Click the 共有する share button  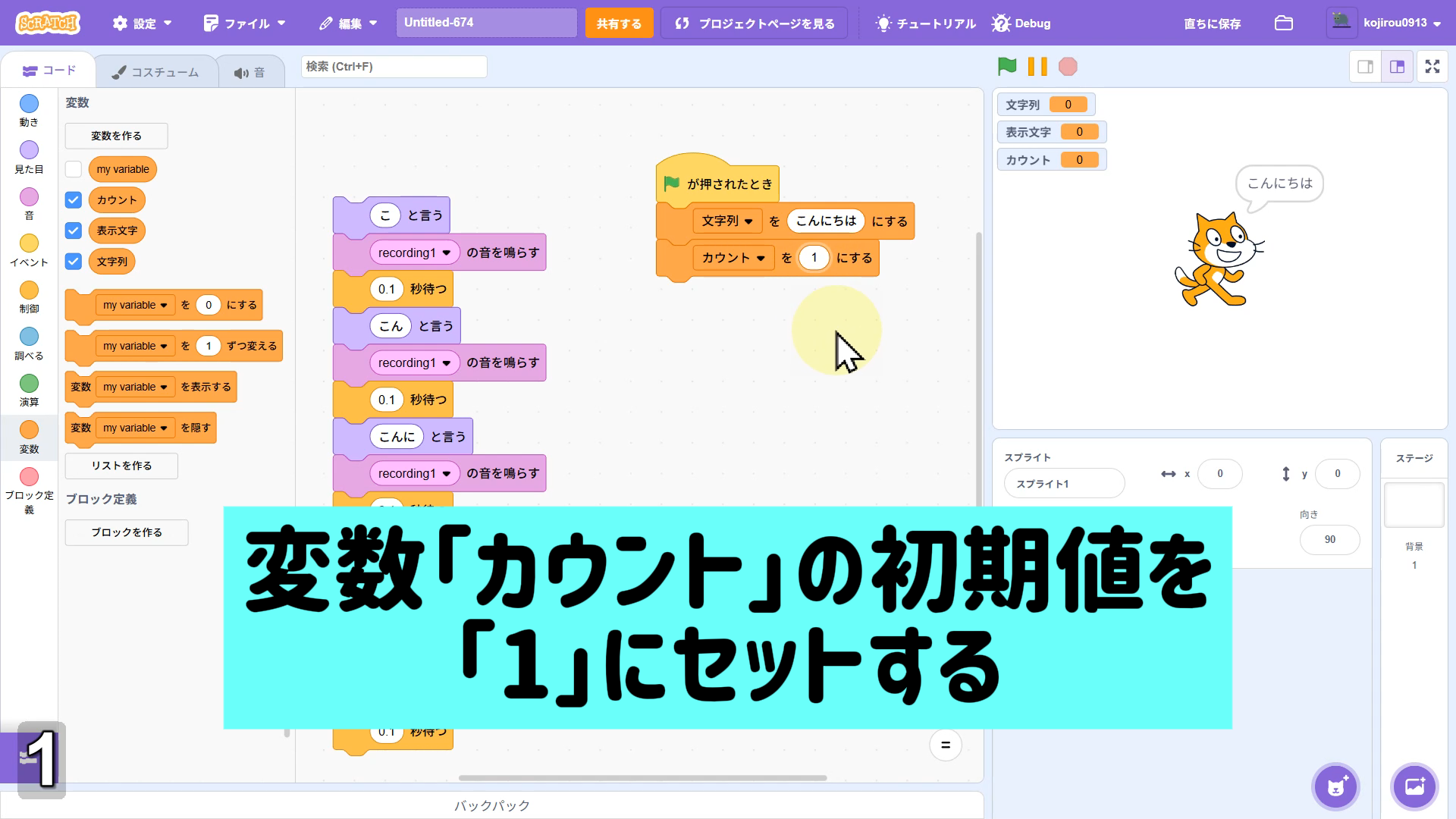pyautogui.click(x=619, y=24)
